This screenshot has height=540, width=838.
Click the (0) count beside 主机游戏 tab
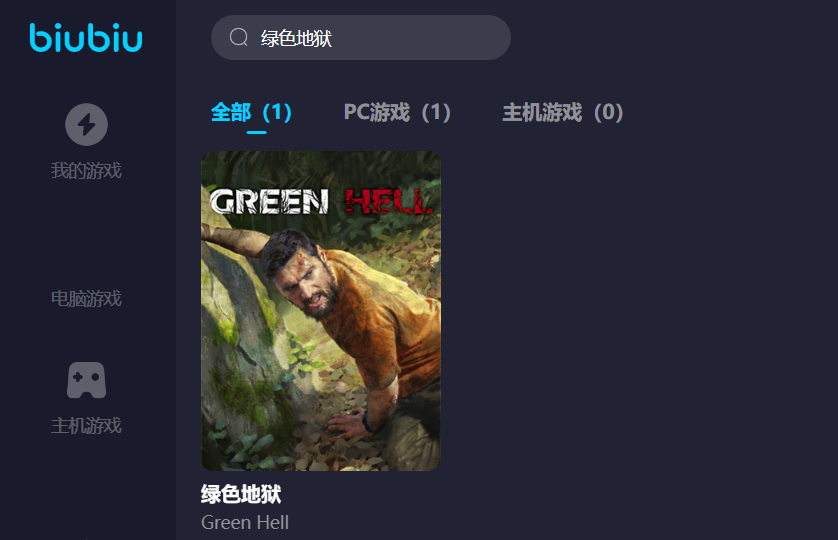[609, 112]
